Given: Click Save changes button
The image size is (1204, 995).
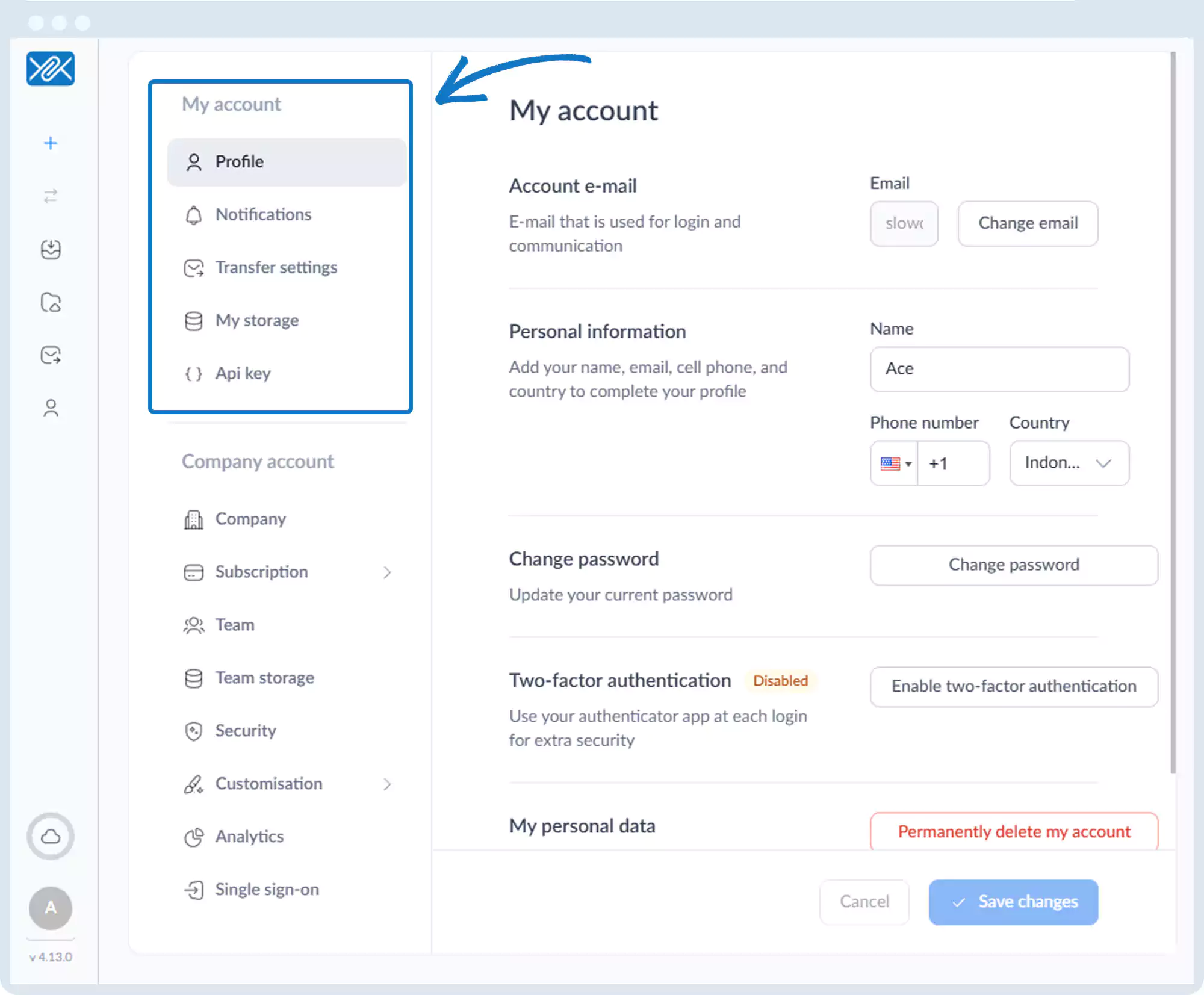Looking at the screenshot, I should click(1014, 902).
